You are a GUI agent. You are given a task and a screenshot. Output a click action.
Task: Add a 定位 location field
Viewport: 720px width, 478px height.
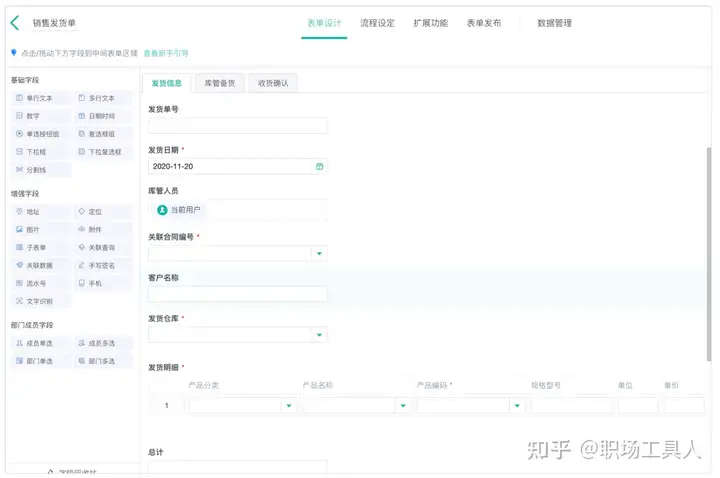click(x=103, y=211)
